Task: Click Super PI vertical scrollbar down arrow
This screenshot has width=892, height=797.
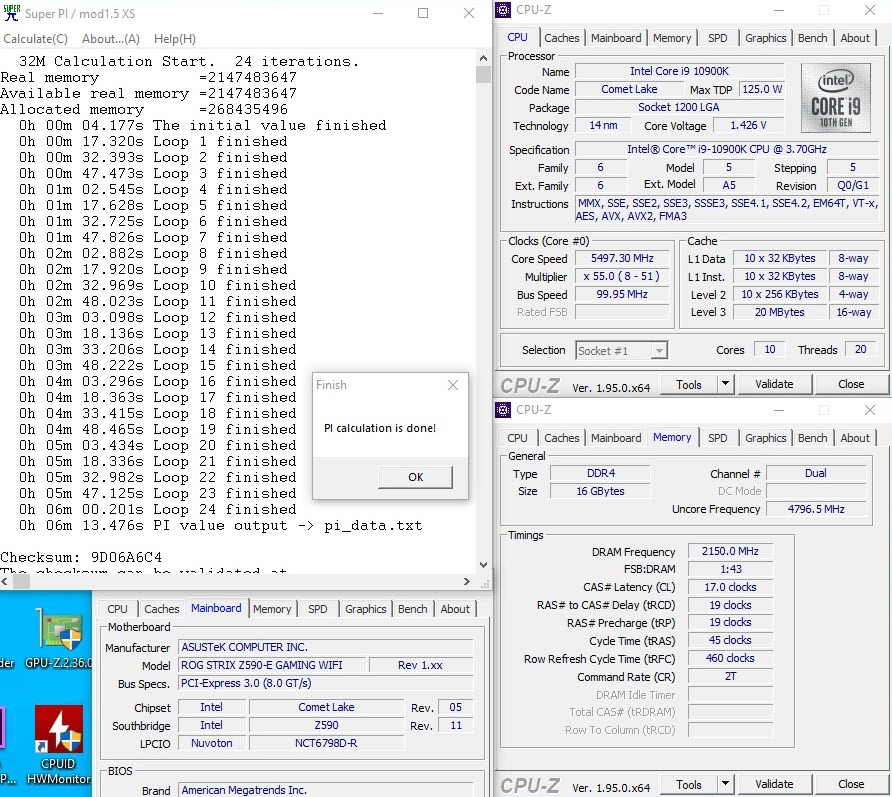Action: (x=483, y=565)
